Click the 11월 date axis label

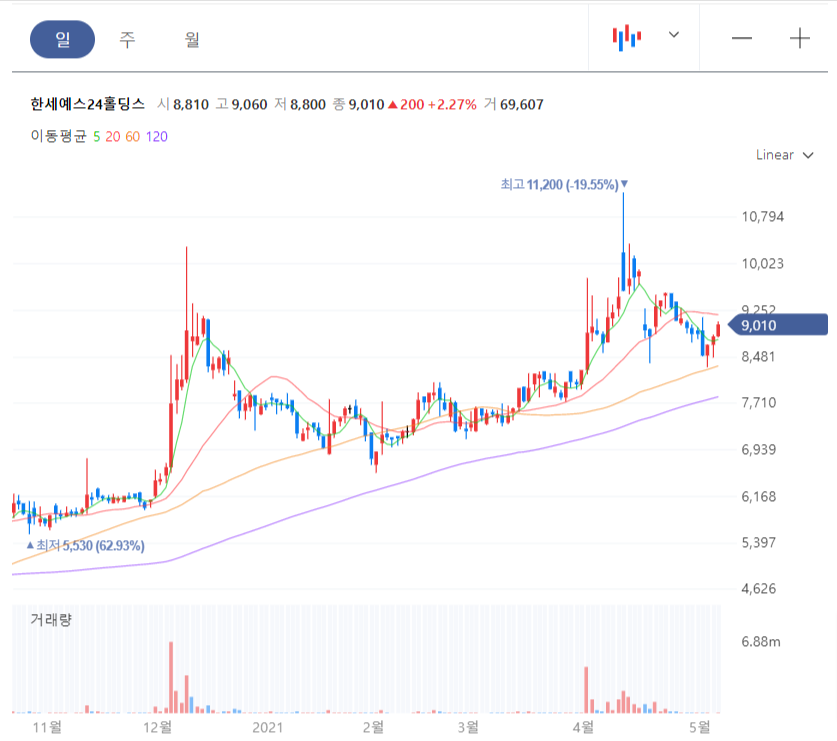click(47, 727)
